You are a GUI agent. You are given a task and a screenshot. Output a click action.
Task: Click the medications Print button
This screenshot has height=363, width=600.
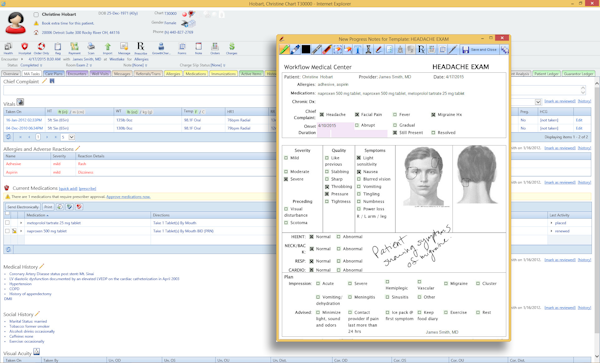(48, 207)
